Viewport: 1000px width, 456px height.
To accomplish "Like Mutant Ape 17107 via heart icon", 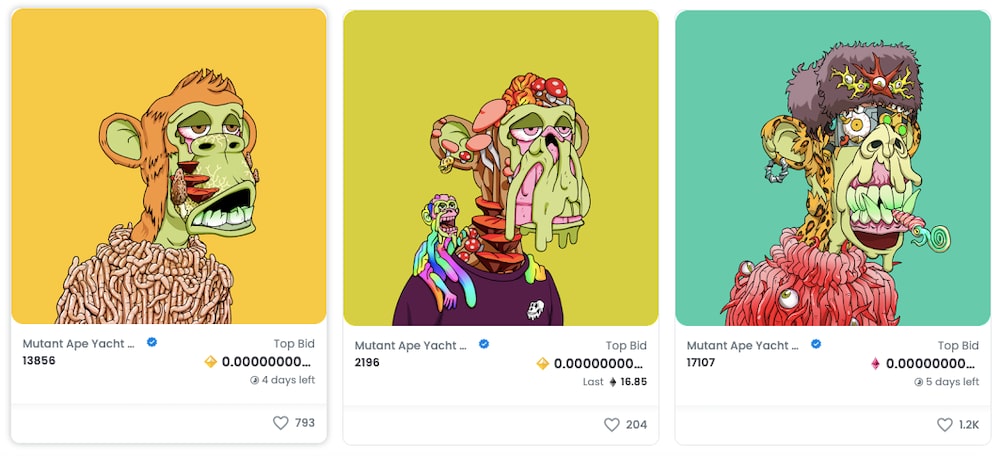I will (944, 425).
